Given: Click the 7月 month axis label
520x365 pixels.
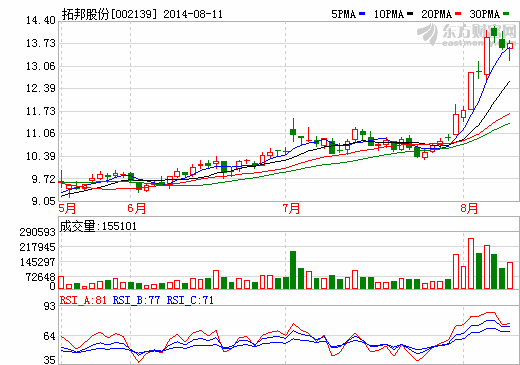Looking at the screenshot, I should (291, 208).
